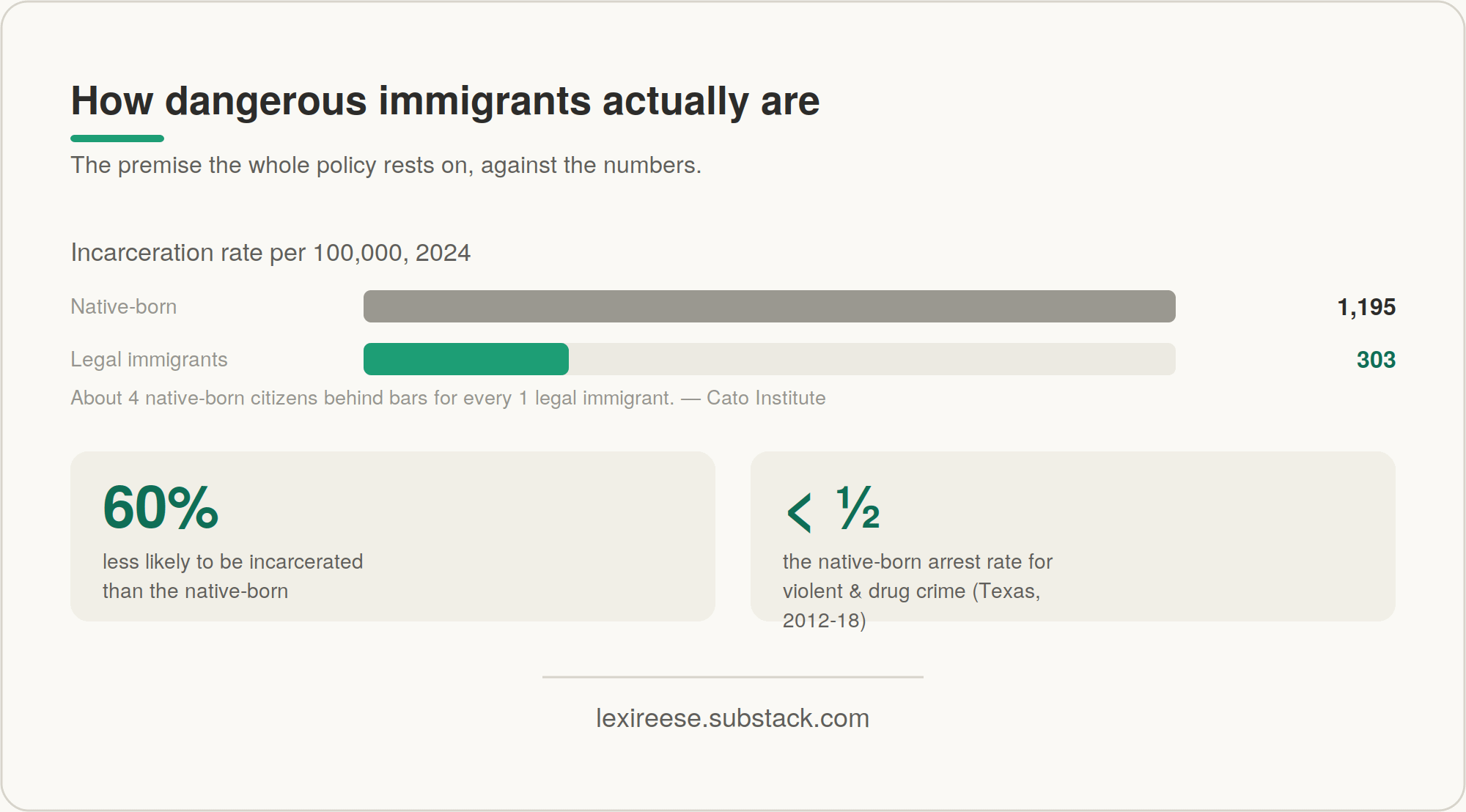Click the Legal immigrants row label
Screen dimensions: 1466x812
tap(149, 359)
